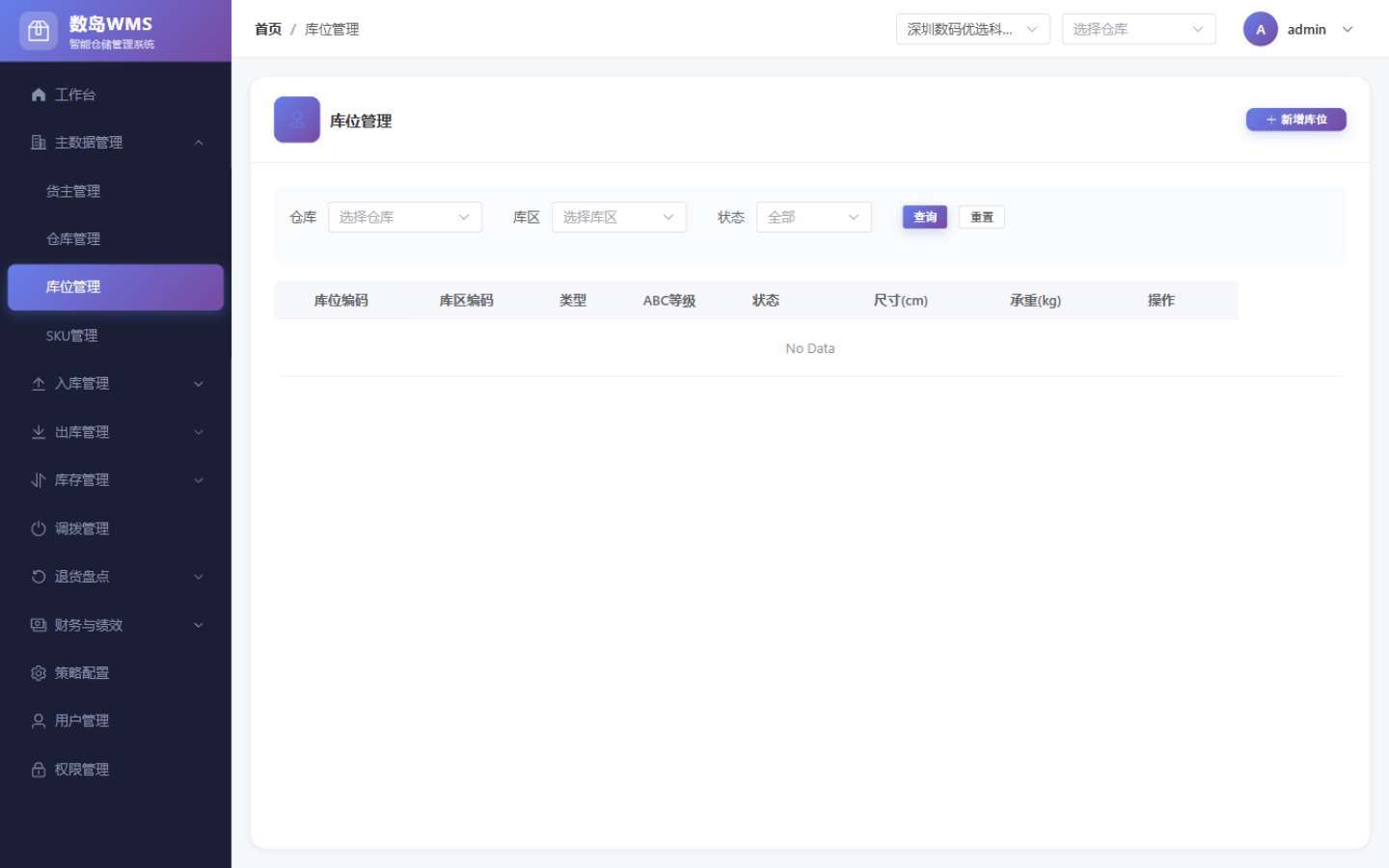Viewport: 1389px width, 868px height.
Task: Click the gear icon beside 策略配置
Action: [39, 673]
